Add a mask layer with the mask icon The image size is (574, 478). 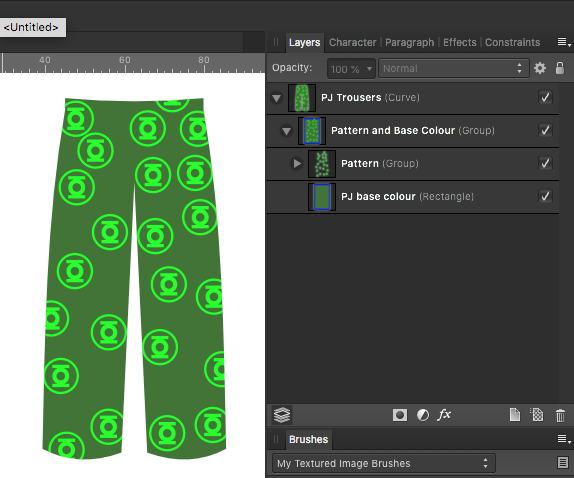(400, 415)
